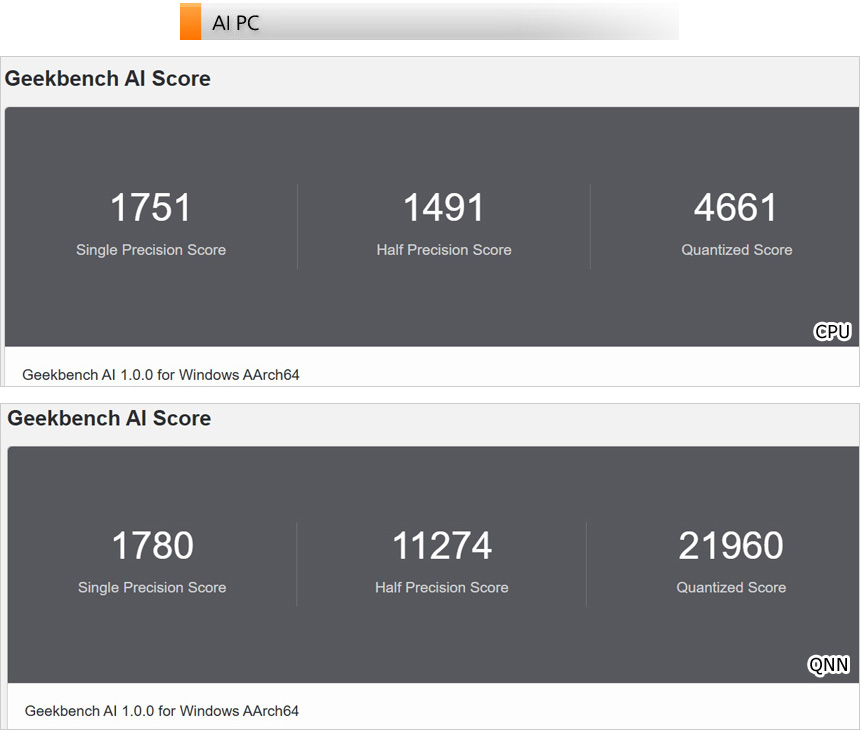Select the AI PC header title
Image resolution: width=860 pixels, height=733 pixels.
click(236, 23)
